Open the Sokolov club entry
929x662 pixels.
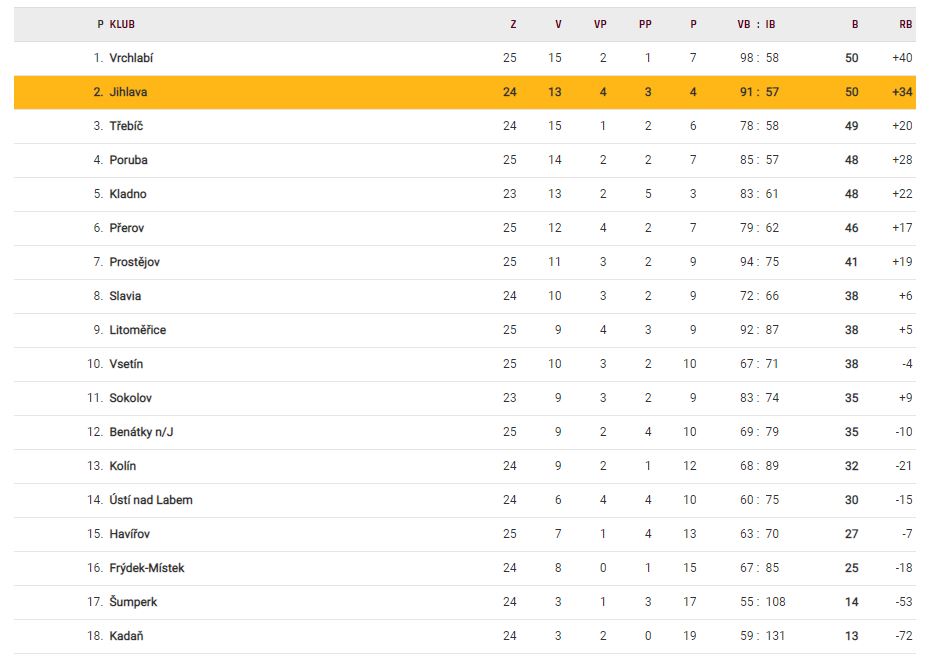click(x=130, y=398)
